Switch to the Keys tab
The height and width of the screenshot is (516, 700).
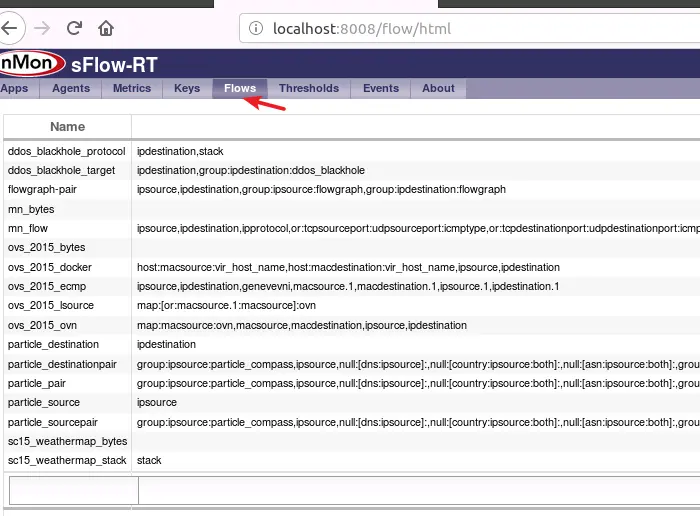[x=187, y=88]
